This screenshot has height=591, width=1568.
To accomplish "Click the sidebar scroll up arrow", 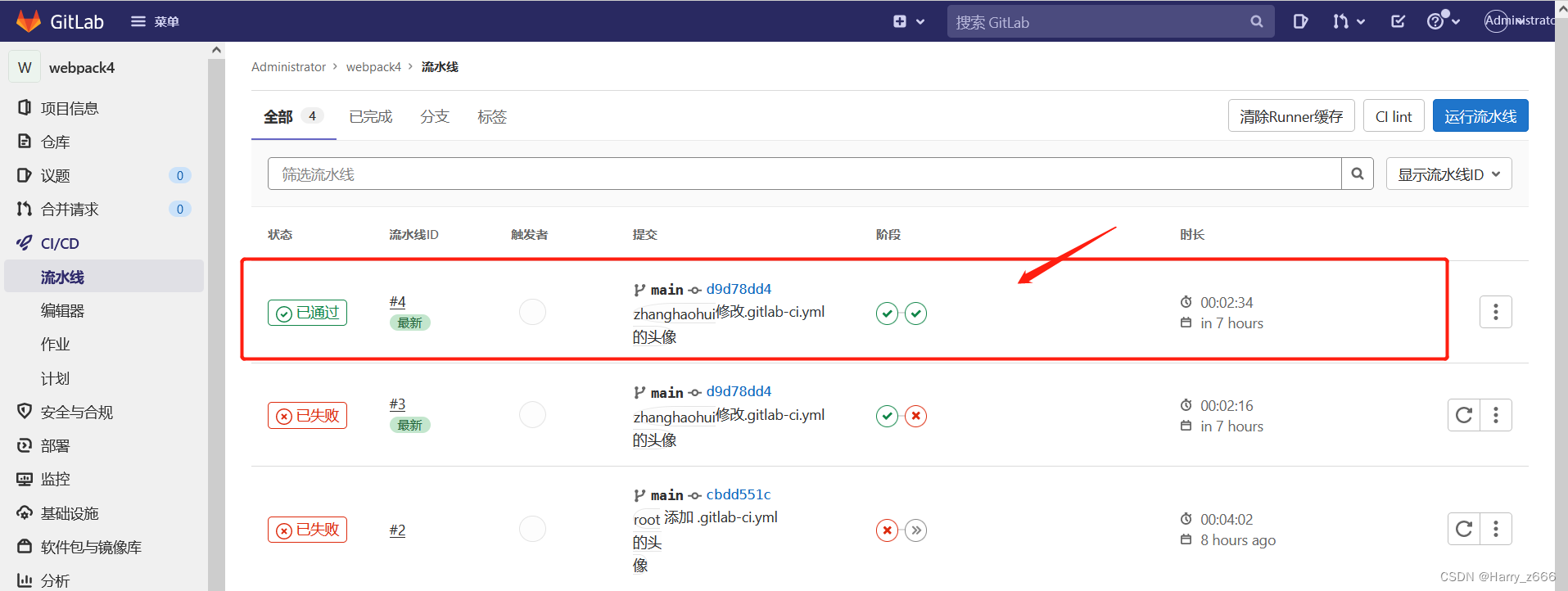I will point(216,50).
